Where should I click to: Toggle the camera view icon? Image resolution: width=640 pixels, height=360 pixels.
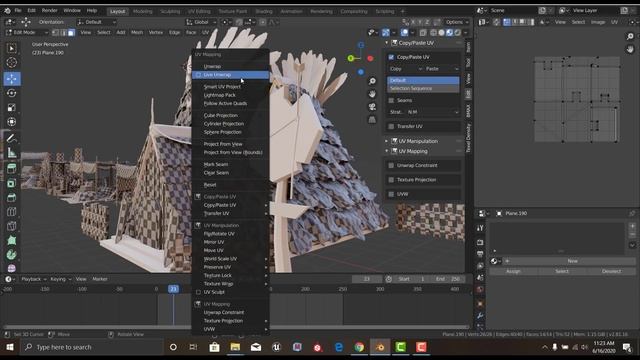click(372, 107)
